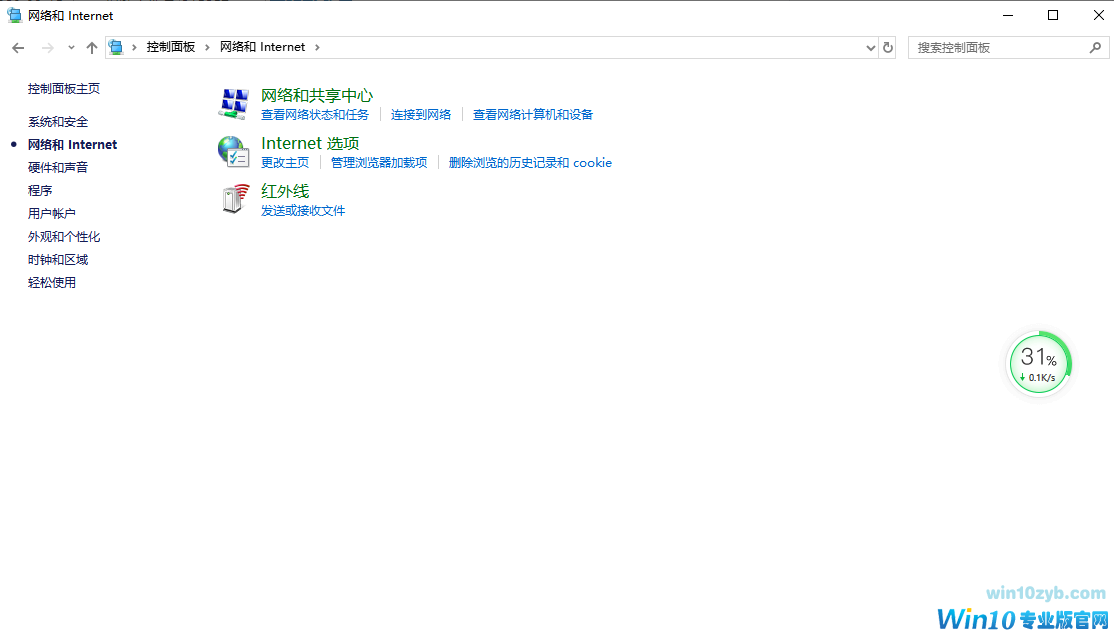Focus the 搜索控制面板 search field
Viewport: 1114px width, 633px height.
point(1000,47)
